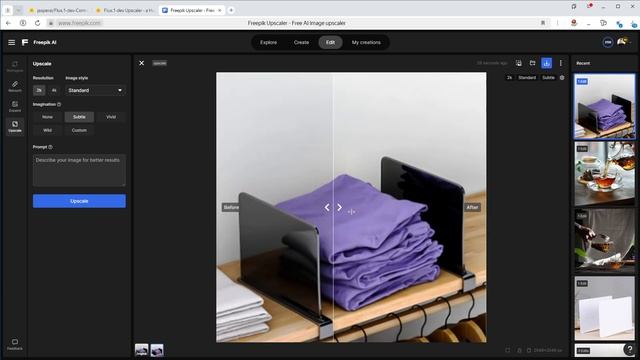Screen dimensions: 640x360
Task: Click the 2k tag above the image
Action: coord(509,78)
